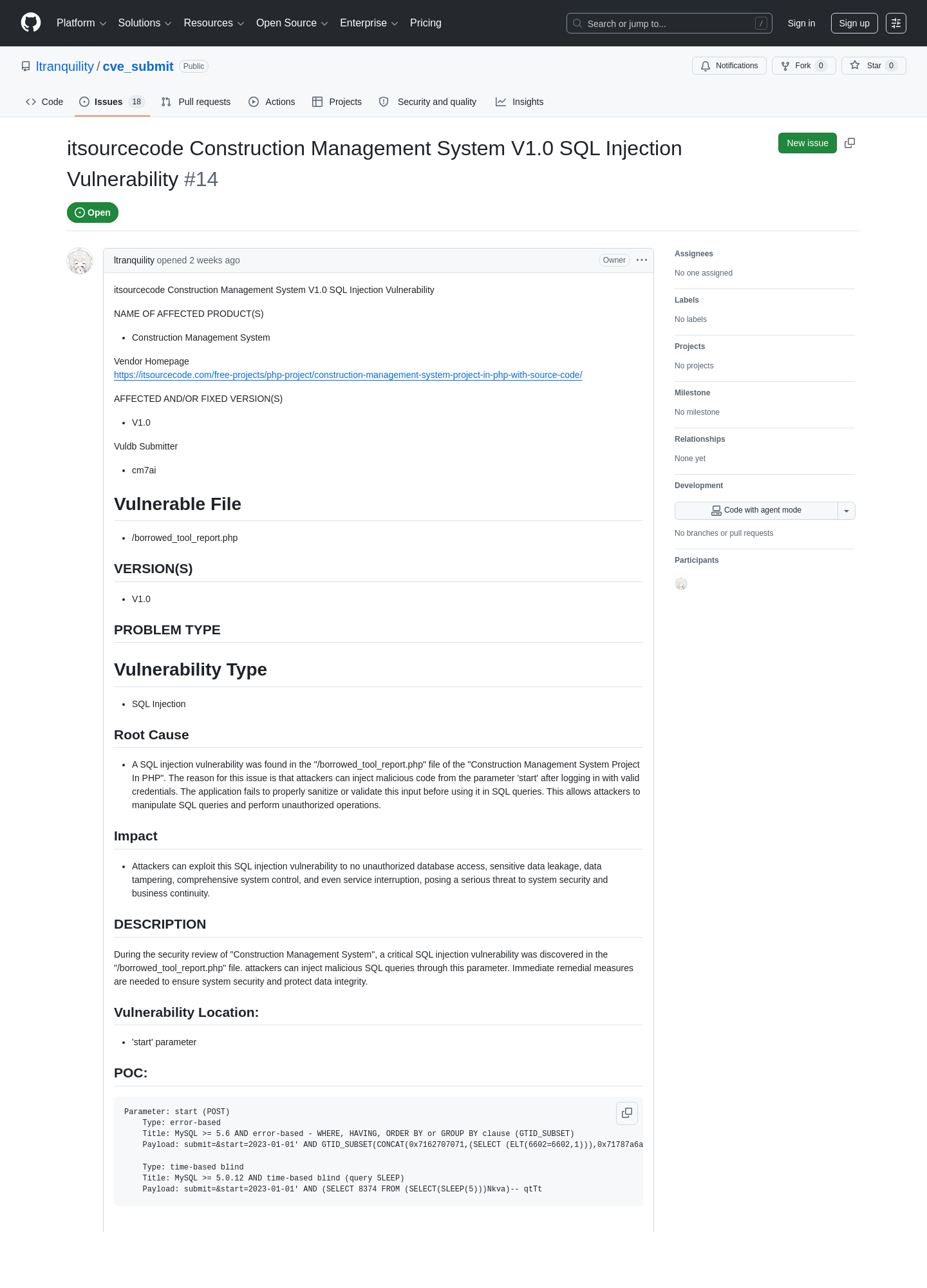This screenshot has width=927, height=1288.
Task: Click the GitHub logo icon
Action: (x=31, y=23)
